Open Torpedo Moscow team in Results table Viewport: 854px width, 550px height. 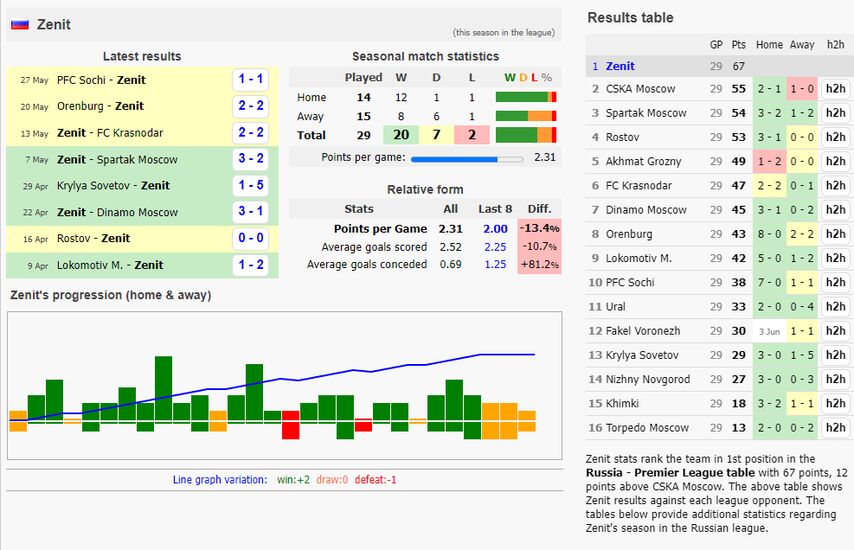pos(647,427)
